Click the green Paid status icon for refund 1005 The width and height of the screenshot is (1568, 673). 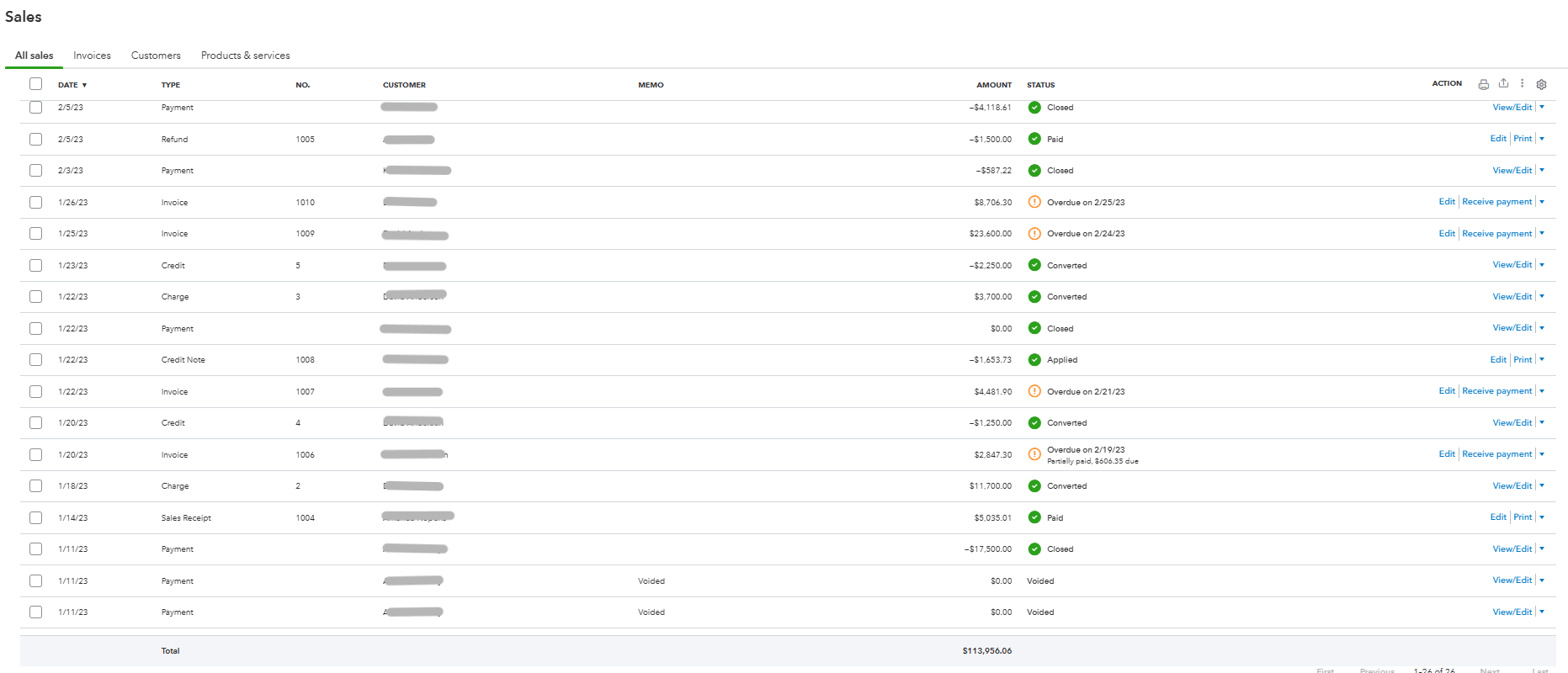click(x=1034, y=139)
